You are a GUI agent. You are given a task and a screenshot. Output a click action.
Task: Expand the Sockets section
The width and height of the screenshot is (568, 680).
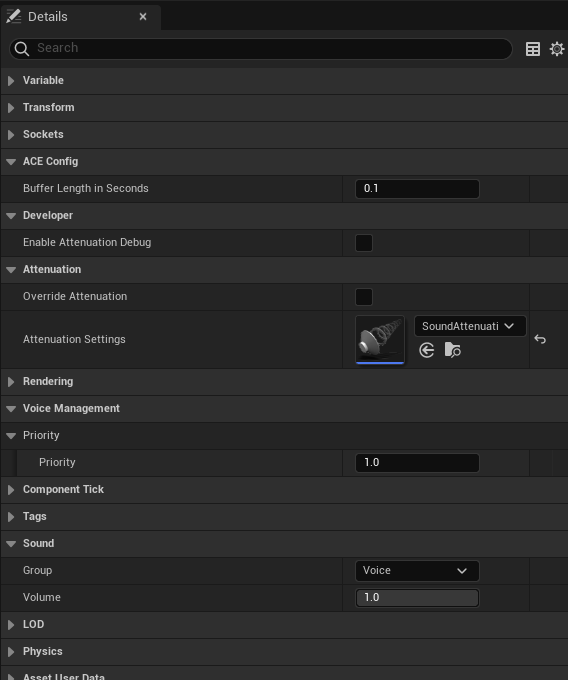11,134
